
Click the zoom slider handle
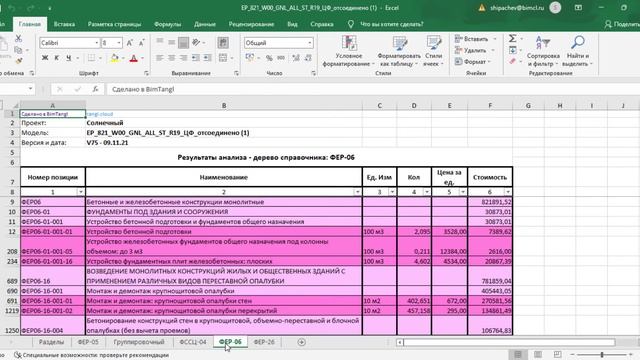click(x=602, y=355)
